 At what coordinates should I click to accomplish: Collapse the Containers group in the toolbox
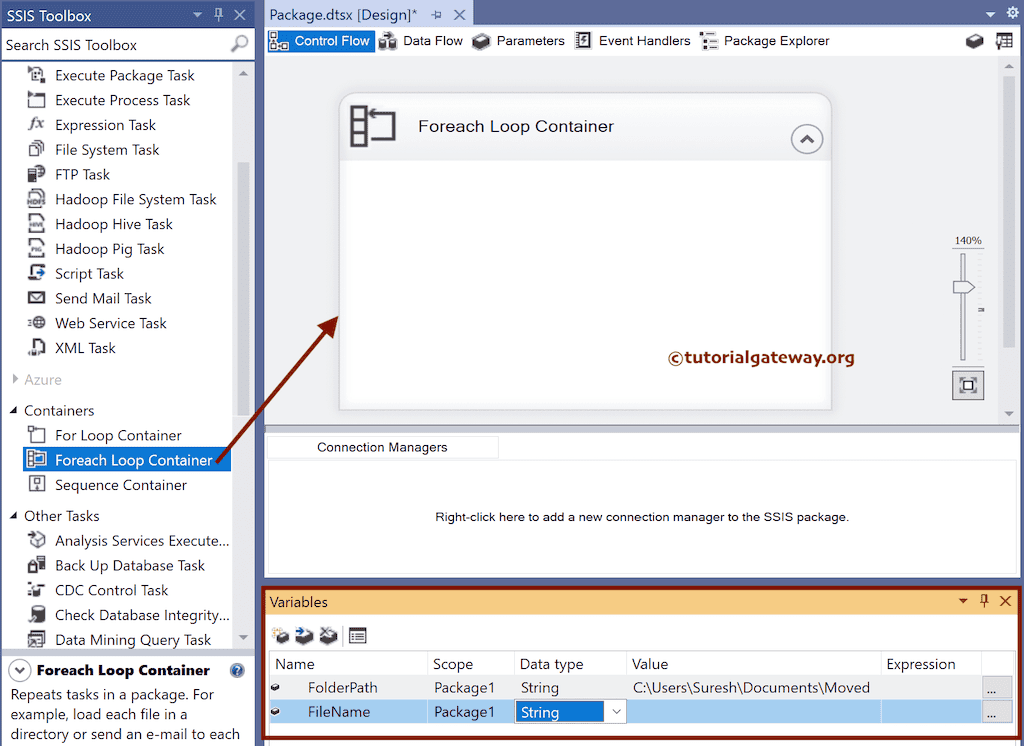14,410
